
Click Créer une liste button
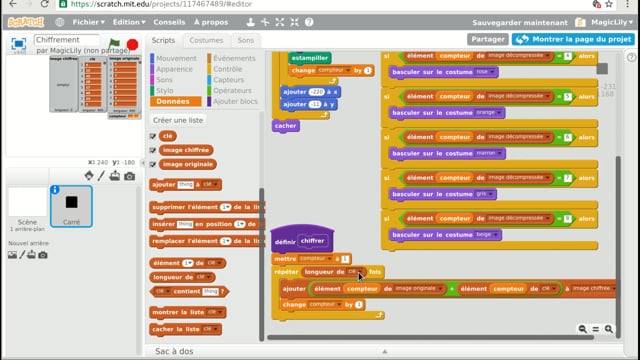178,120
